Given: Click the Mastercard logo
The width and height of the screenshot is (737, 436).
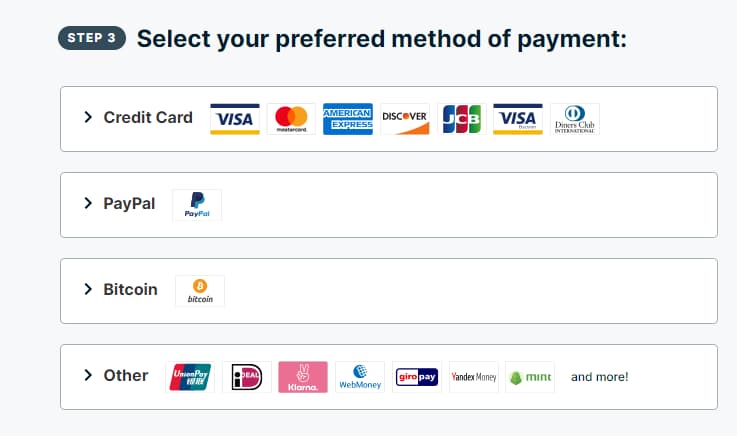Looking at the screenshot, I should click(x=291, y=119).
